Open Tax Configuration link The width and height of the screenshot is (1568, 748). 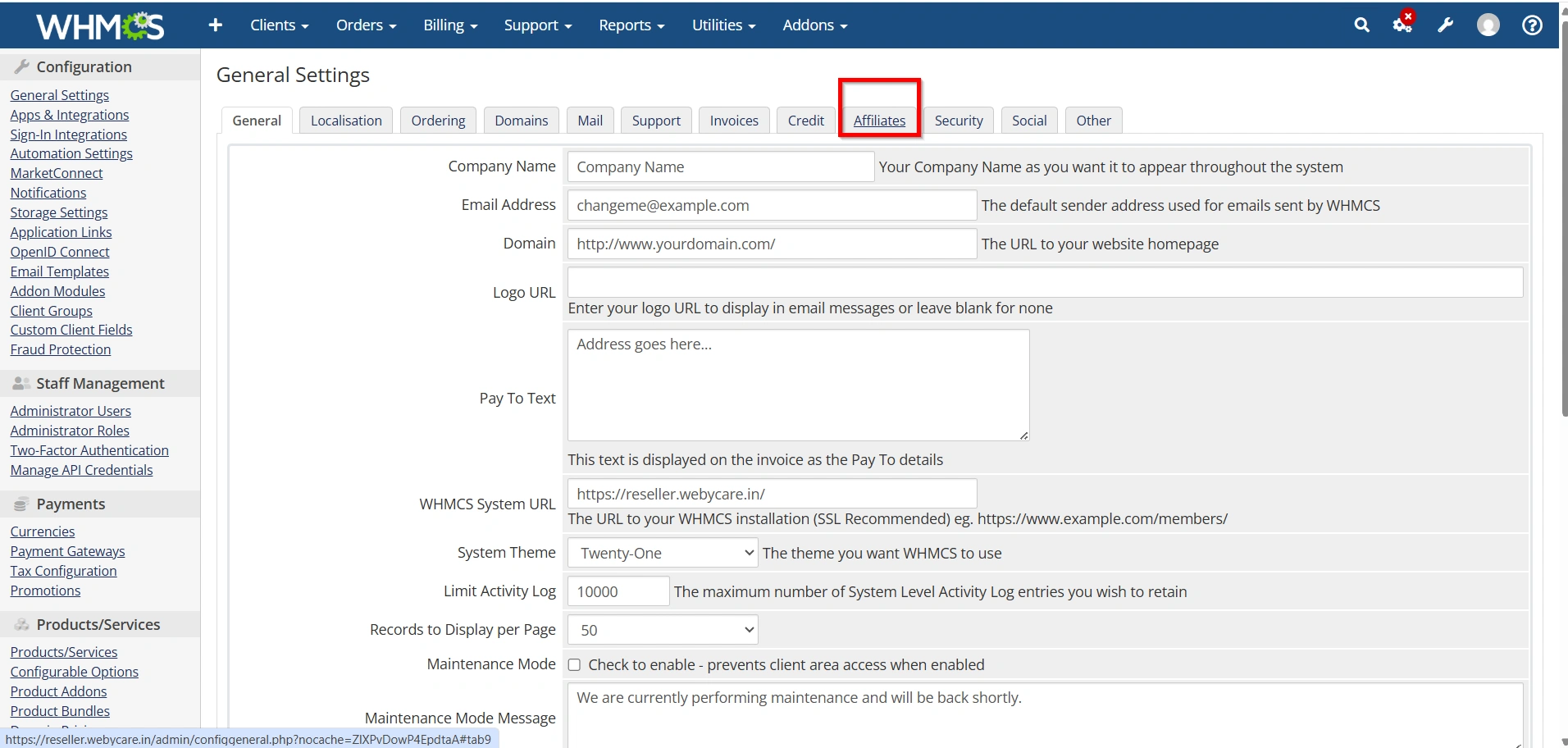[64, 571]
